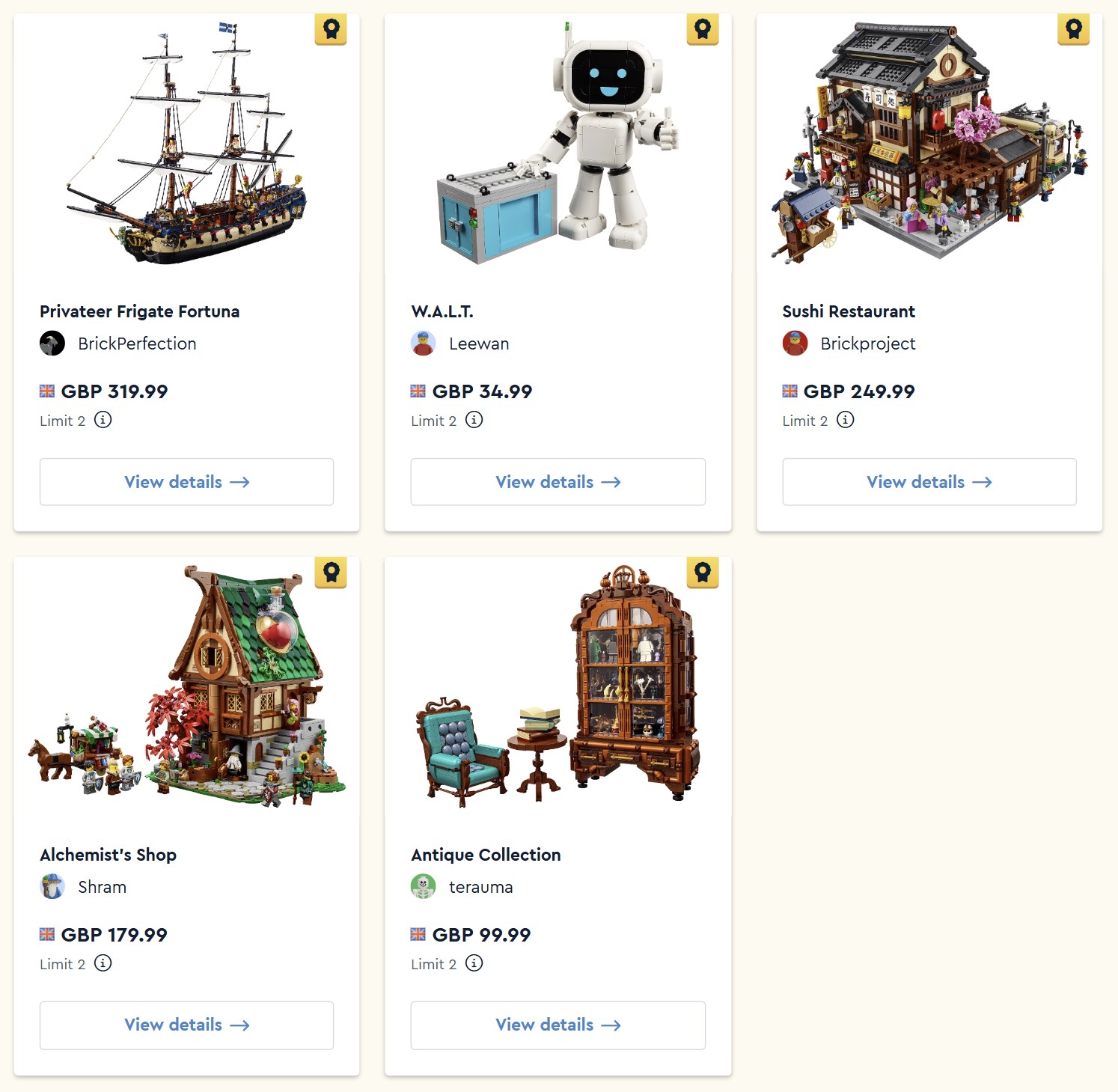Open terauma designer name link
Screen dimensions: 1118x1092
(481, 887)
